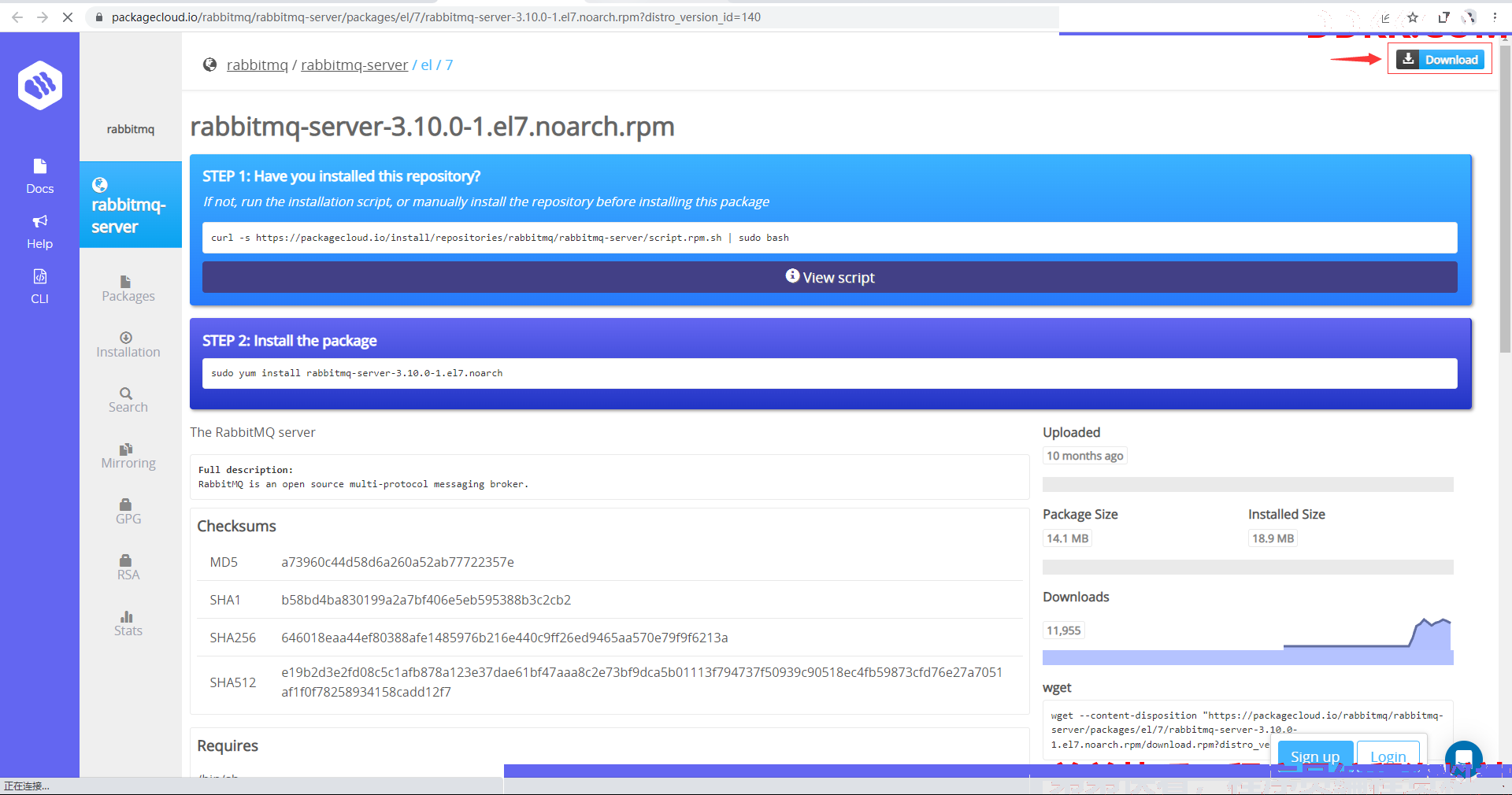Open the browser profile avatar

tap(1469, 17)
